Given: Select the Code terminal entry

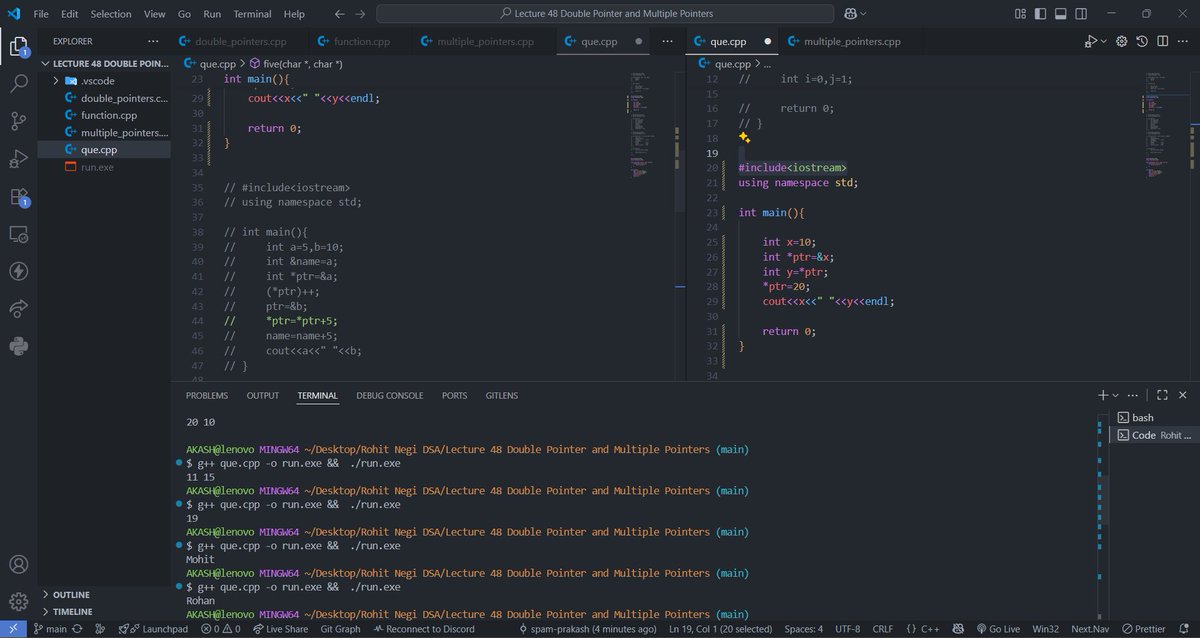Looking at the screenshot, I should point(1153,435).
